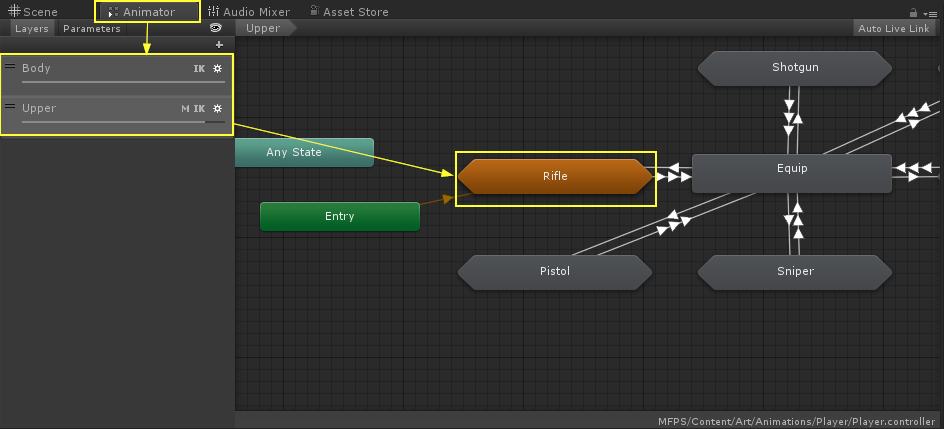Switch to the Audio Mixer tab

tap(248, 12)
